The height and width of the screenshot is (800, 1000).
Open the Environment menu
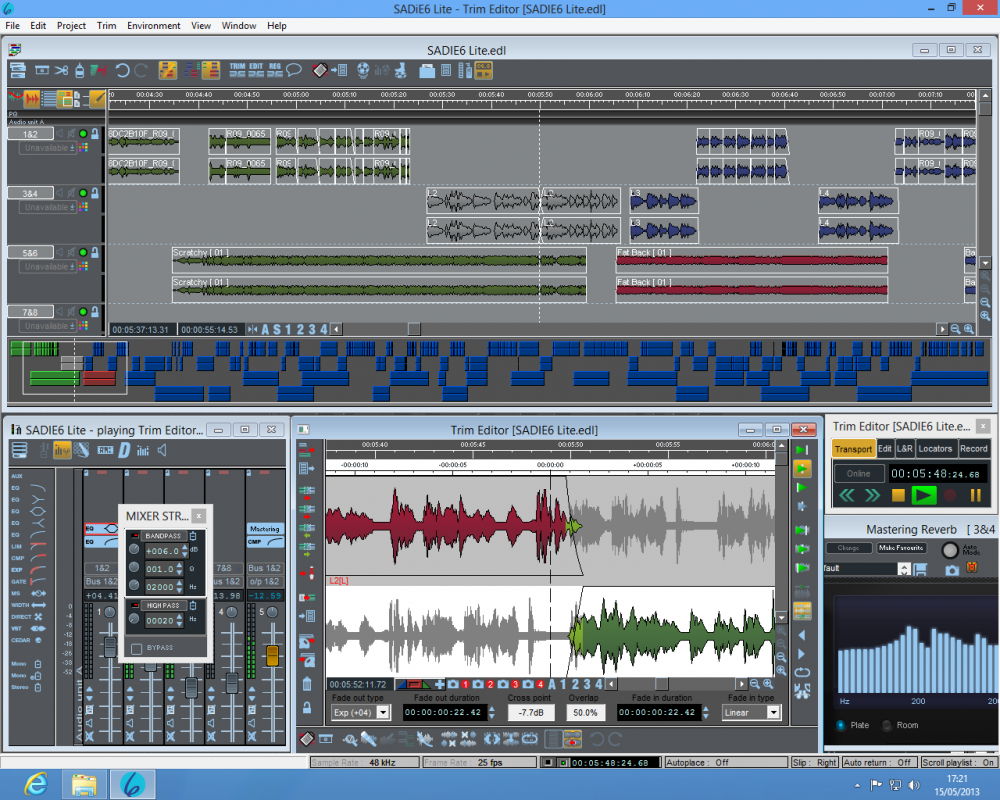[x=153, y=26]
